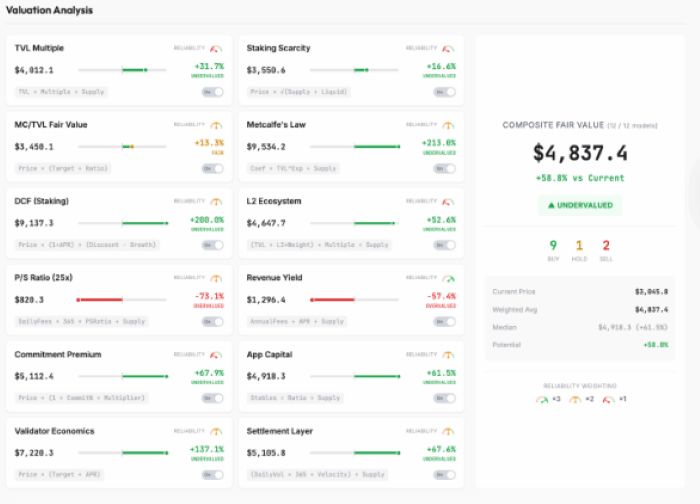Viewport: 700px width, 504px height.
Task: Click the TVL Multiple reliability gauge icon
Action: click(x=216, y=48)
